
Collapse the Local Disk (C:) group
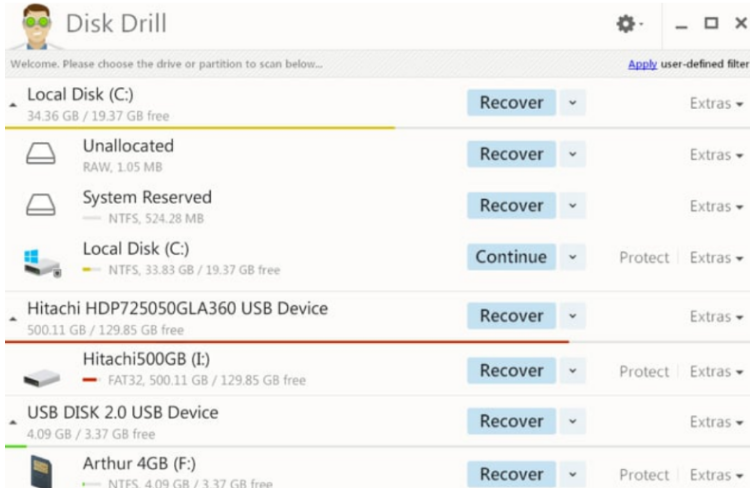pyautogui.click(x=13, y=104)
